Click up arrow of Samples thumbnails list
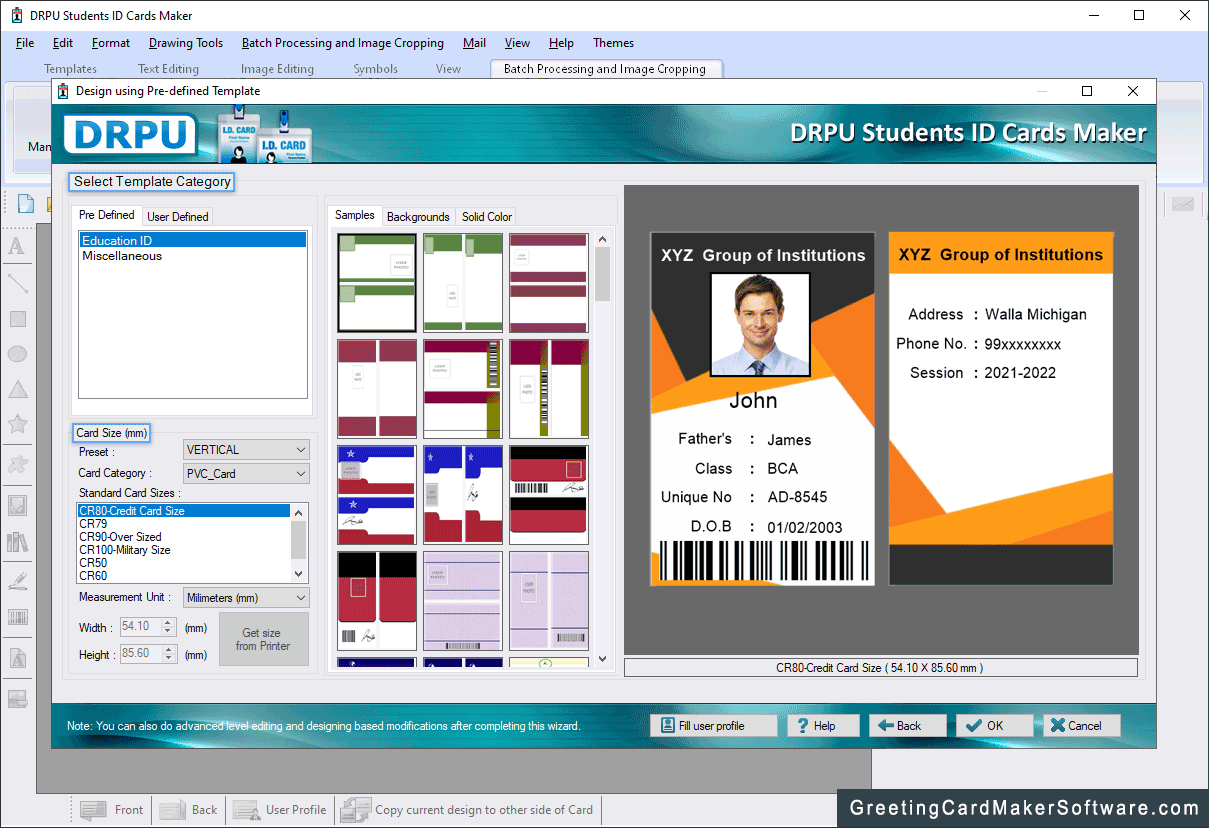The image size is (1209, 828). 602,239
